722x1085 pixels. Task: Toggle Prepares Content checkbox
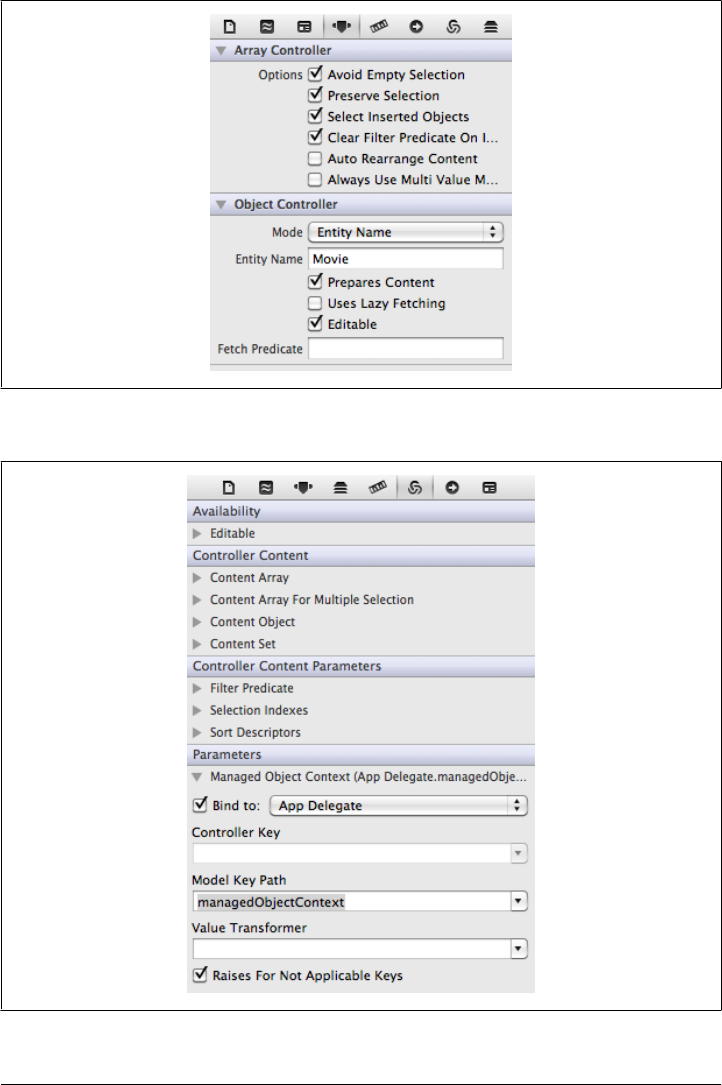click(315, 282)
